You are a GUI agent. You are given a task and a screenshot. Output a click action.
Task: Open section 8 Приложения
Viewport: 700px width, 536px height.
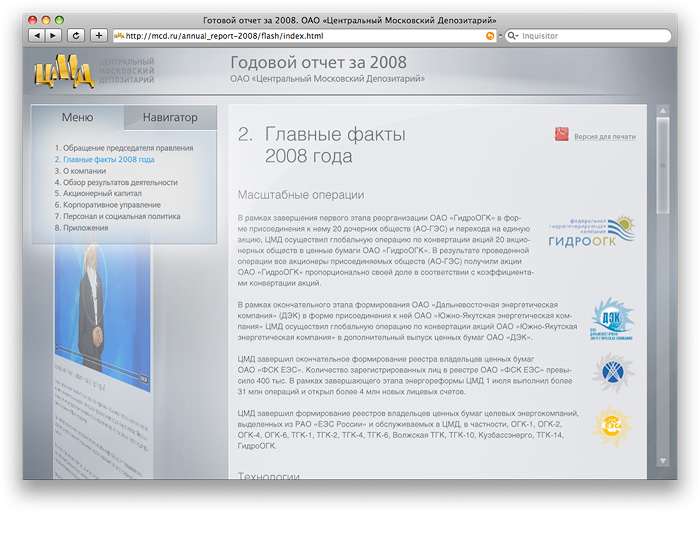pos(81,228)
